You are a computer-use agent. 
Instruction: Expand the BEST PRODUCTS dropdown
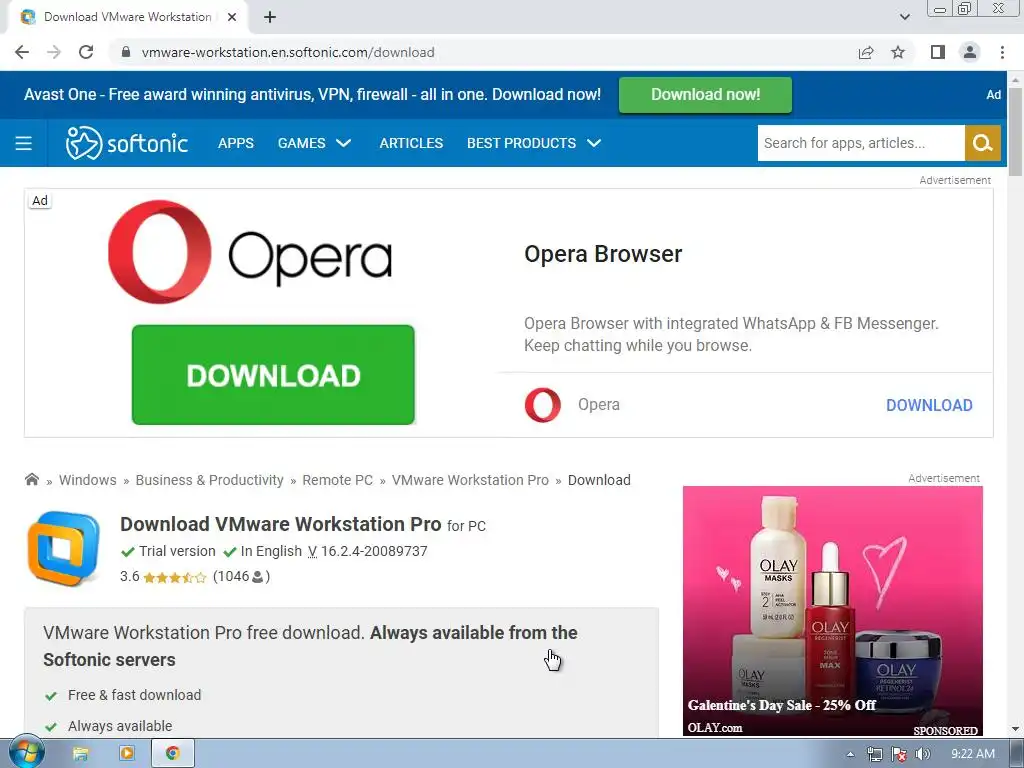tap(534, 143)
